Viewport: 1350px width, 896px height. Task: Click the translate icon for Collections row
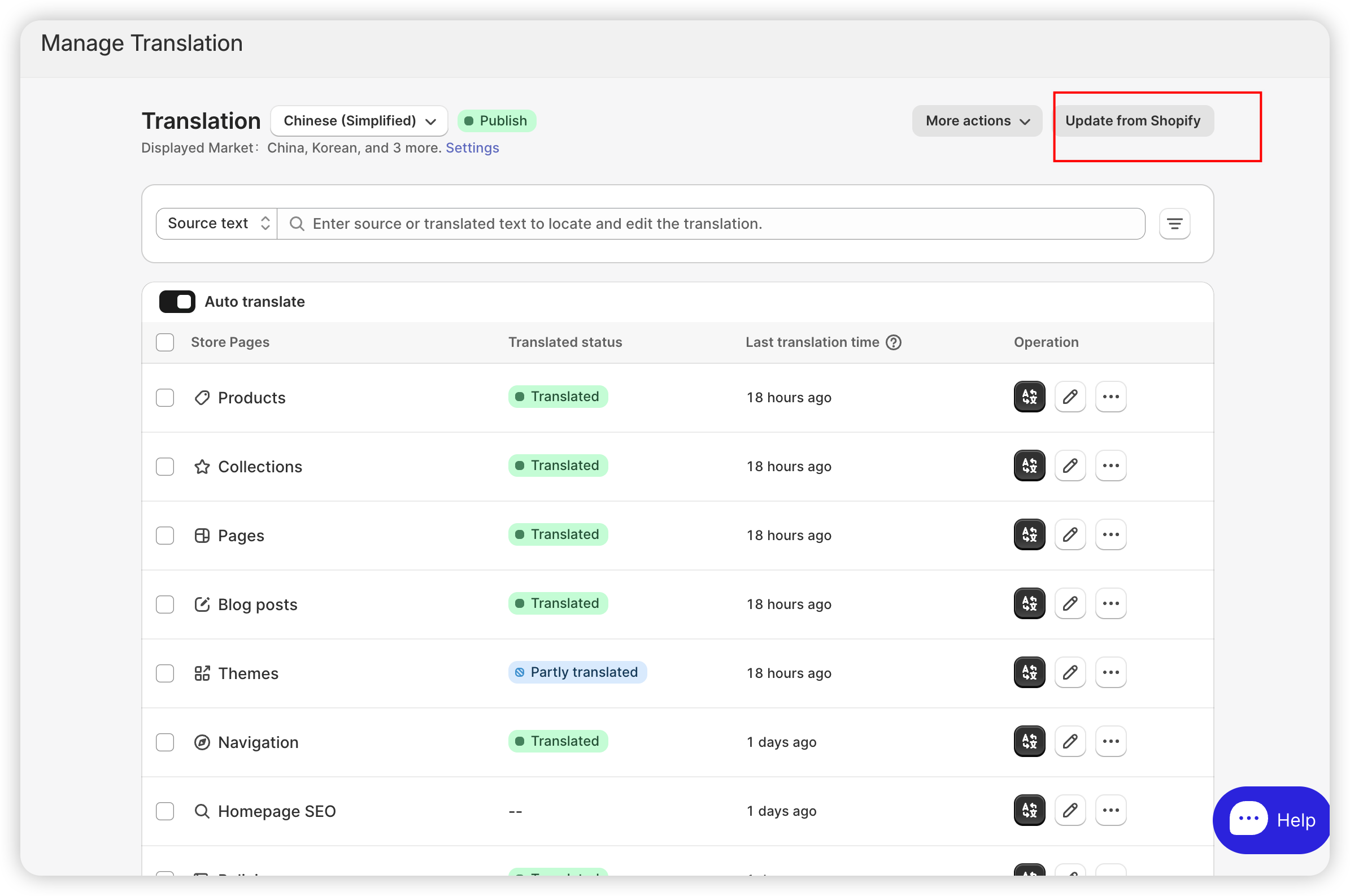(1029, 466)
